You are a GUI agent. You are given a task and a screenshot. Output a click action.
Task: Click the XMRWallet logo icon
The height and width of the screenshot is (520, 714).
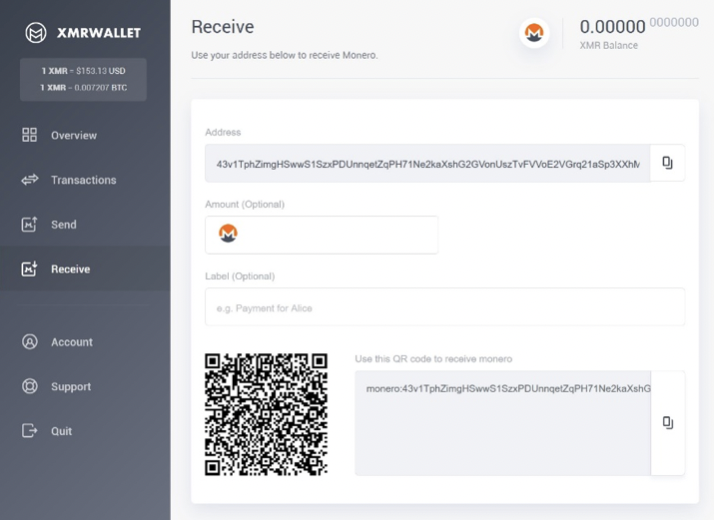click(36, 33)
